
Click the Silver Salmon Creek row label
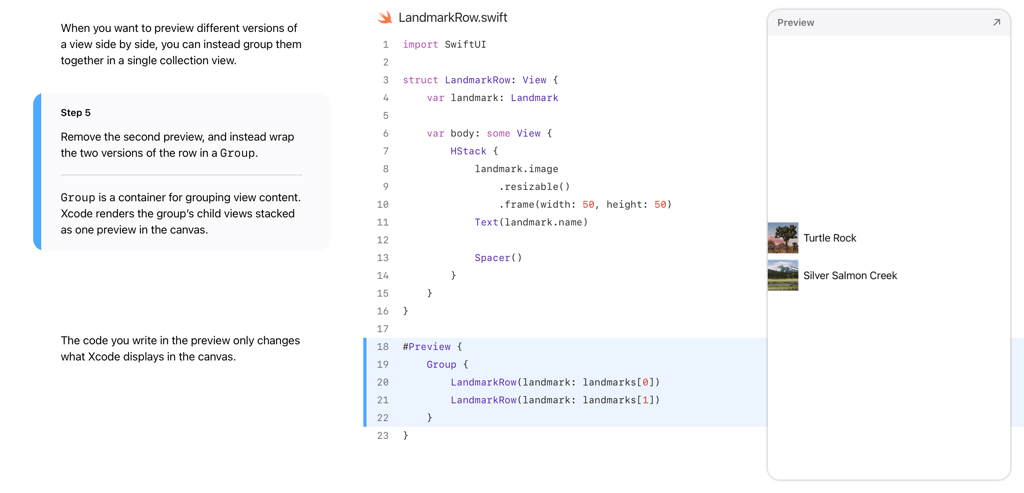pos(849,275)
